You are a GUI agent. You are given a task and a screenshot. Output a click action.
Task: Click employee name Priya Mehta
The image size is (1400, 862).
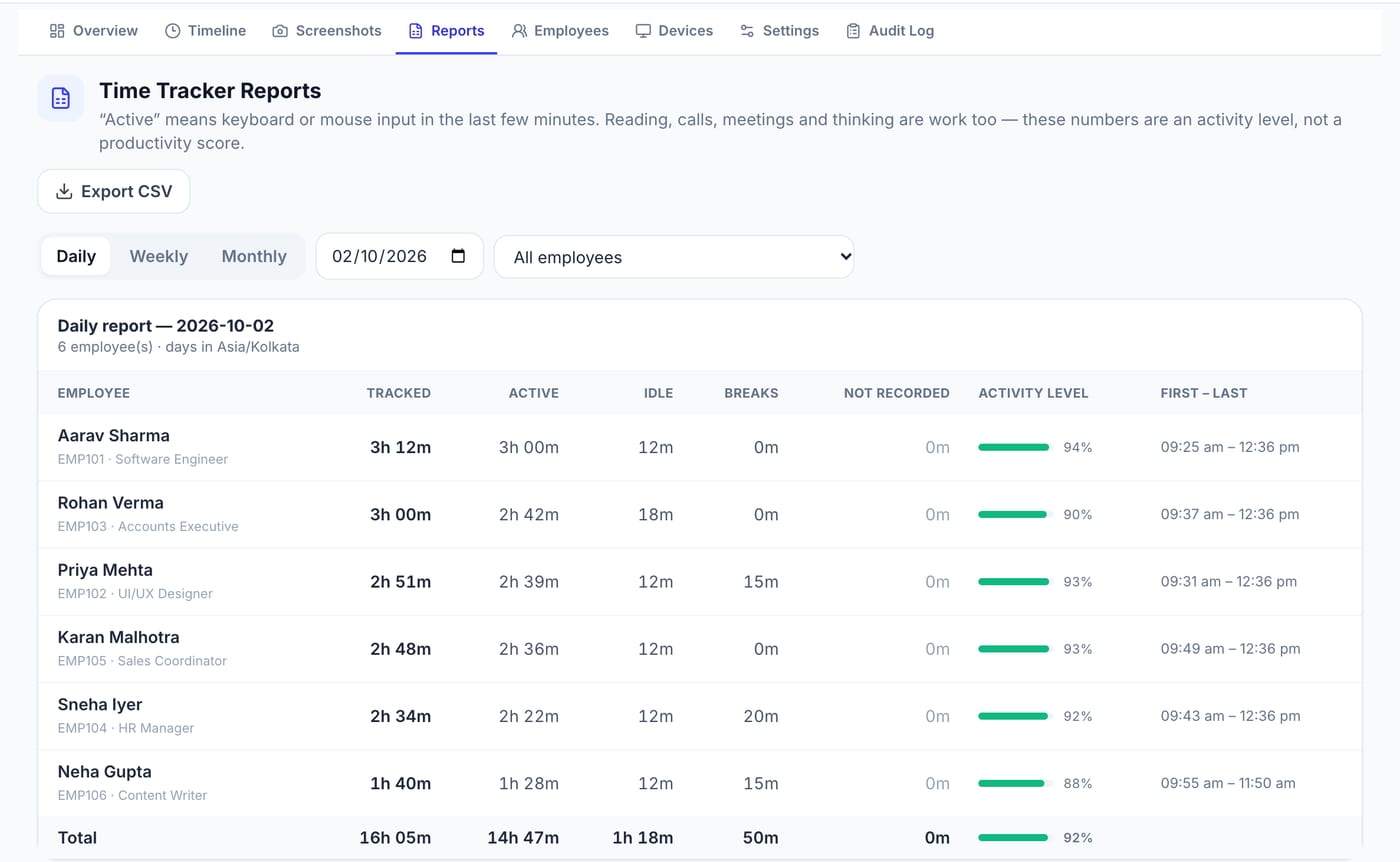pyautogui.click(x=105, y=570)
